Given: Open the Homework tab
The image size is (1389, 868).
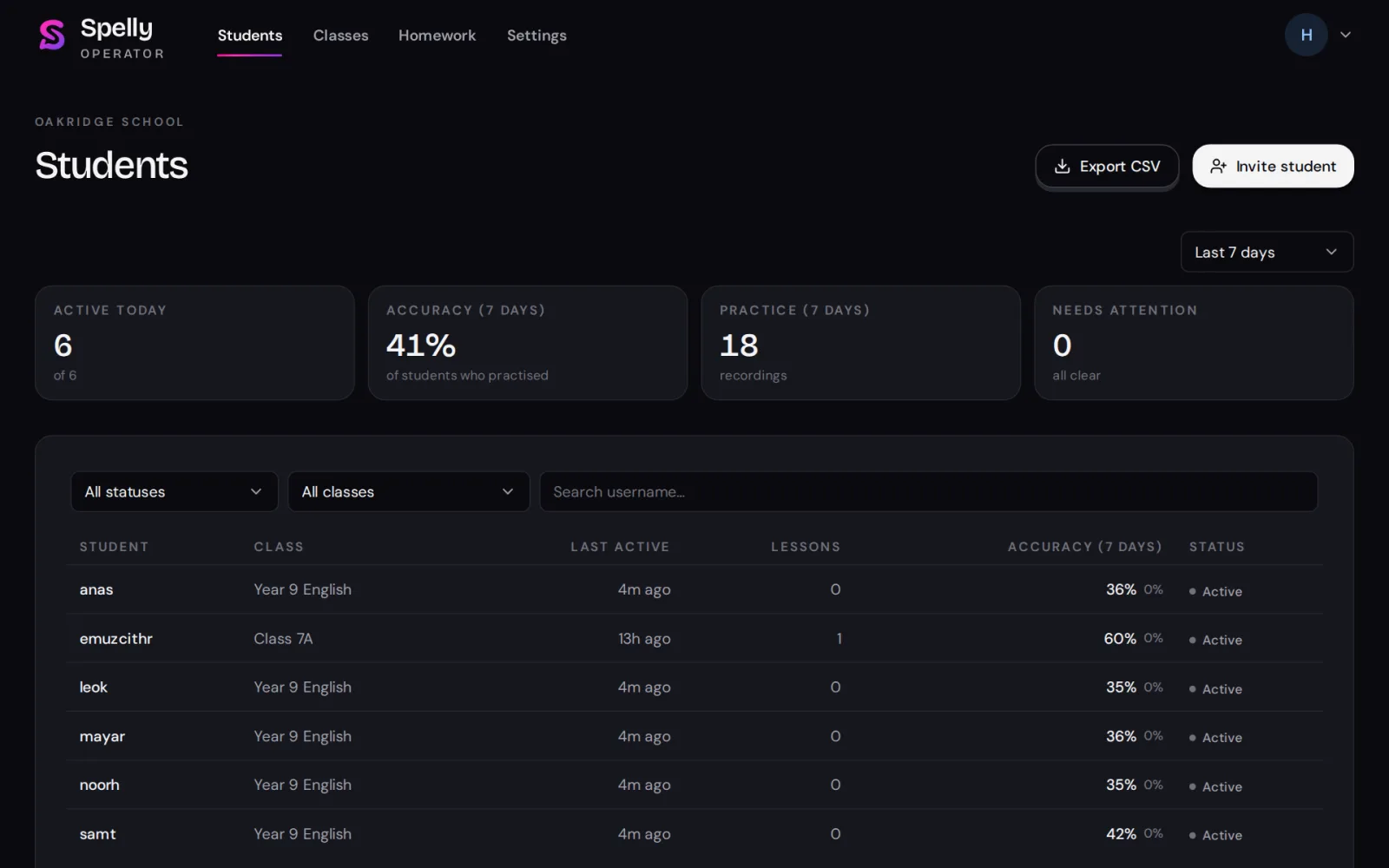Looking at the screenshot, I should 437,36.
